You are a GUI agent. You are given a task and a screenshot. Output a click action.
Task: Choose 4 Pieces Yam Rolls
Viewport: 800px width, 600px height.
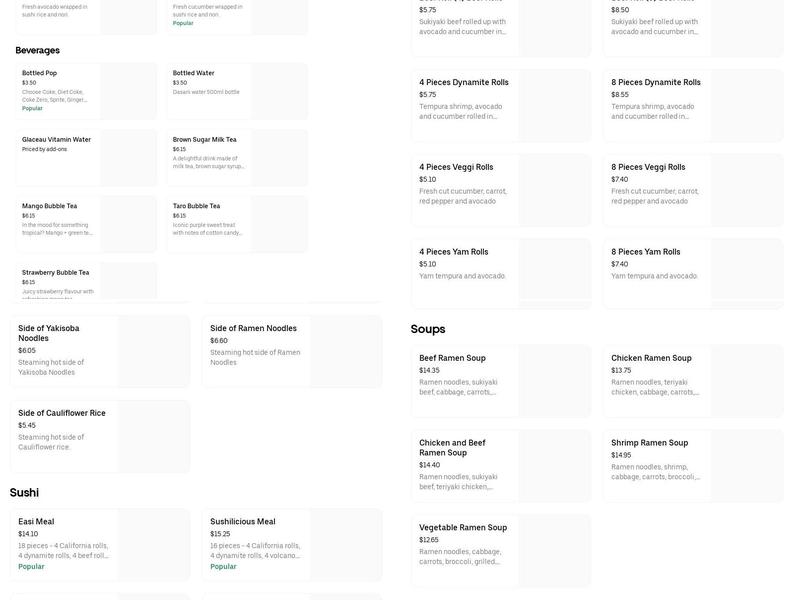pos(501,268)
